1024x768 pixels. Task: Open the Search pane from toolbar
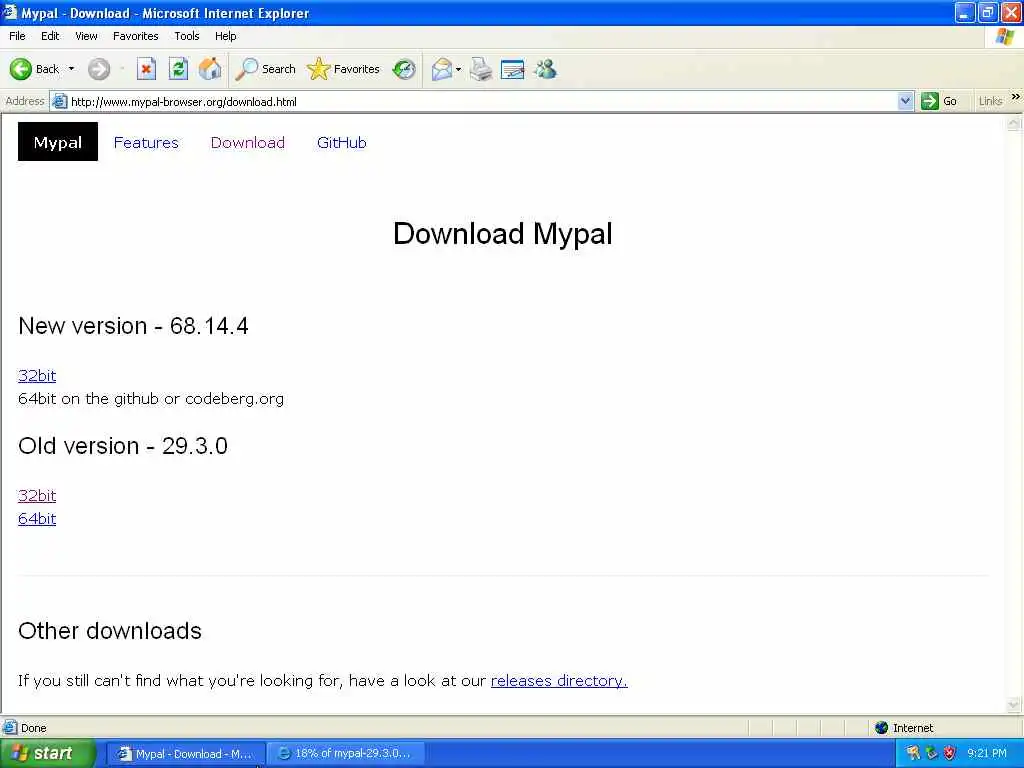coord(265,69)
